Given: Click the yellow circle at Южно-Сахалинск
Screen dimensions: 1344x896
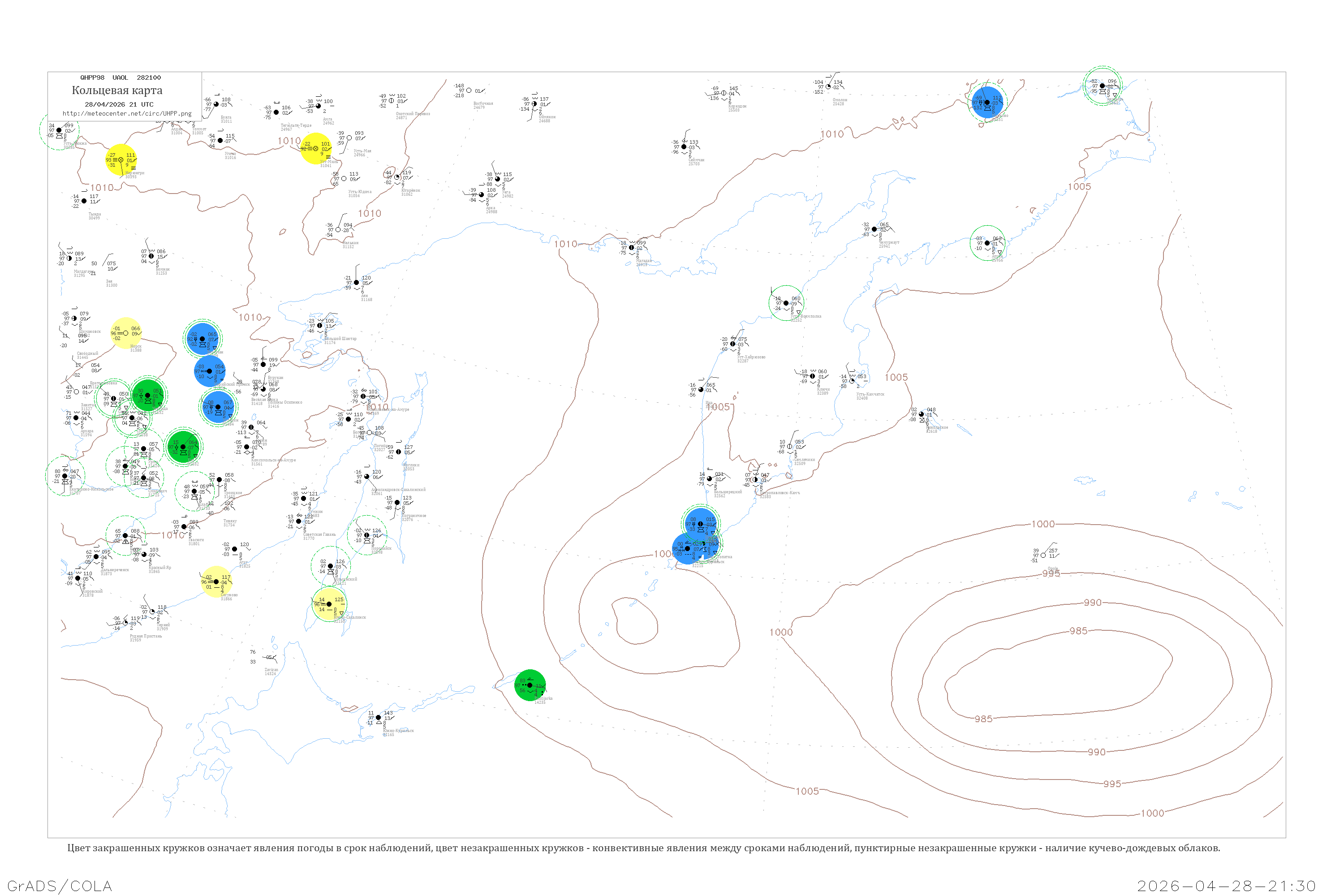Looking at the screenshot, I should 329,604.
